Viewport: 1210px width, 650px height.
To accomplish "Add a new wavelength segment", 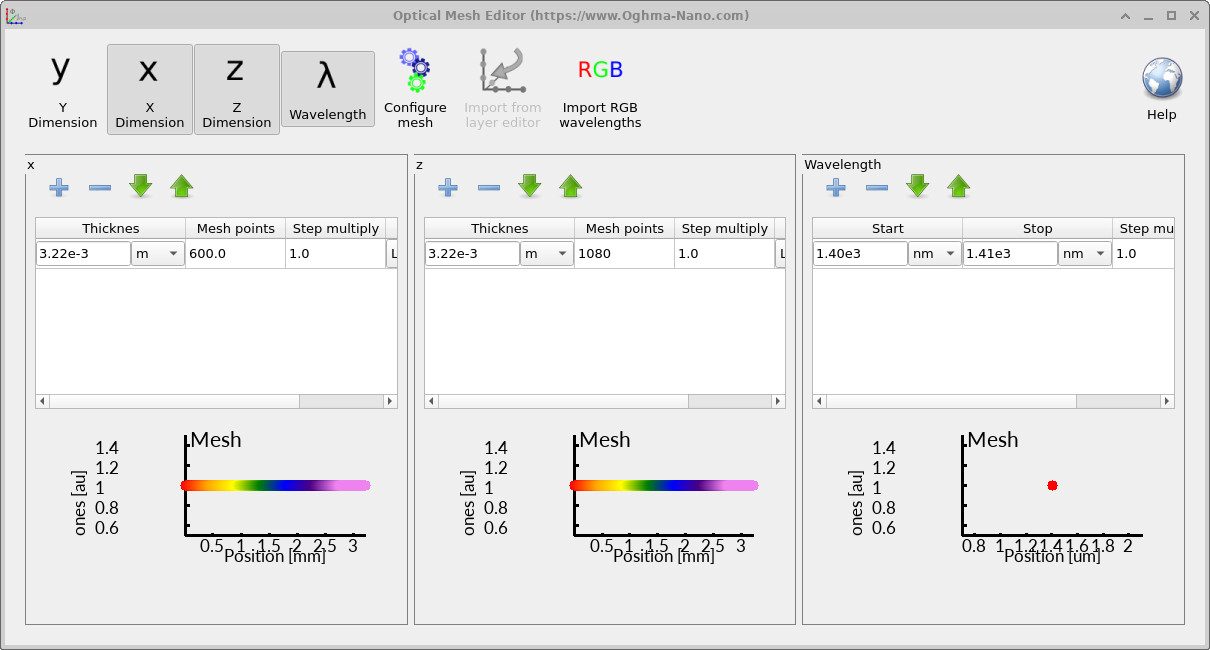I will click(835, 187).
